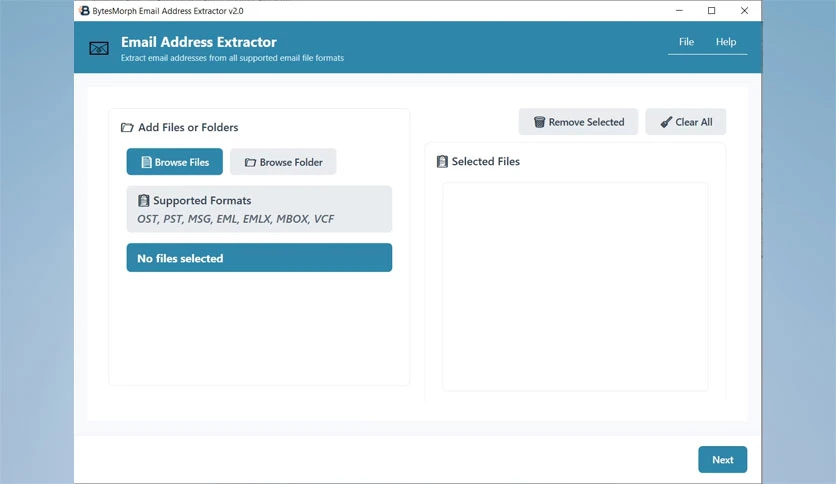This screenshot has width=836, height=484.
Task: Click the clipboard icon beside Supported Formats
Action: click(143, 200)
